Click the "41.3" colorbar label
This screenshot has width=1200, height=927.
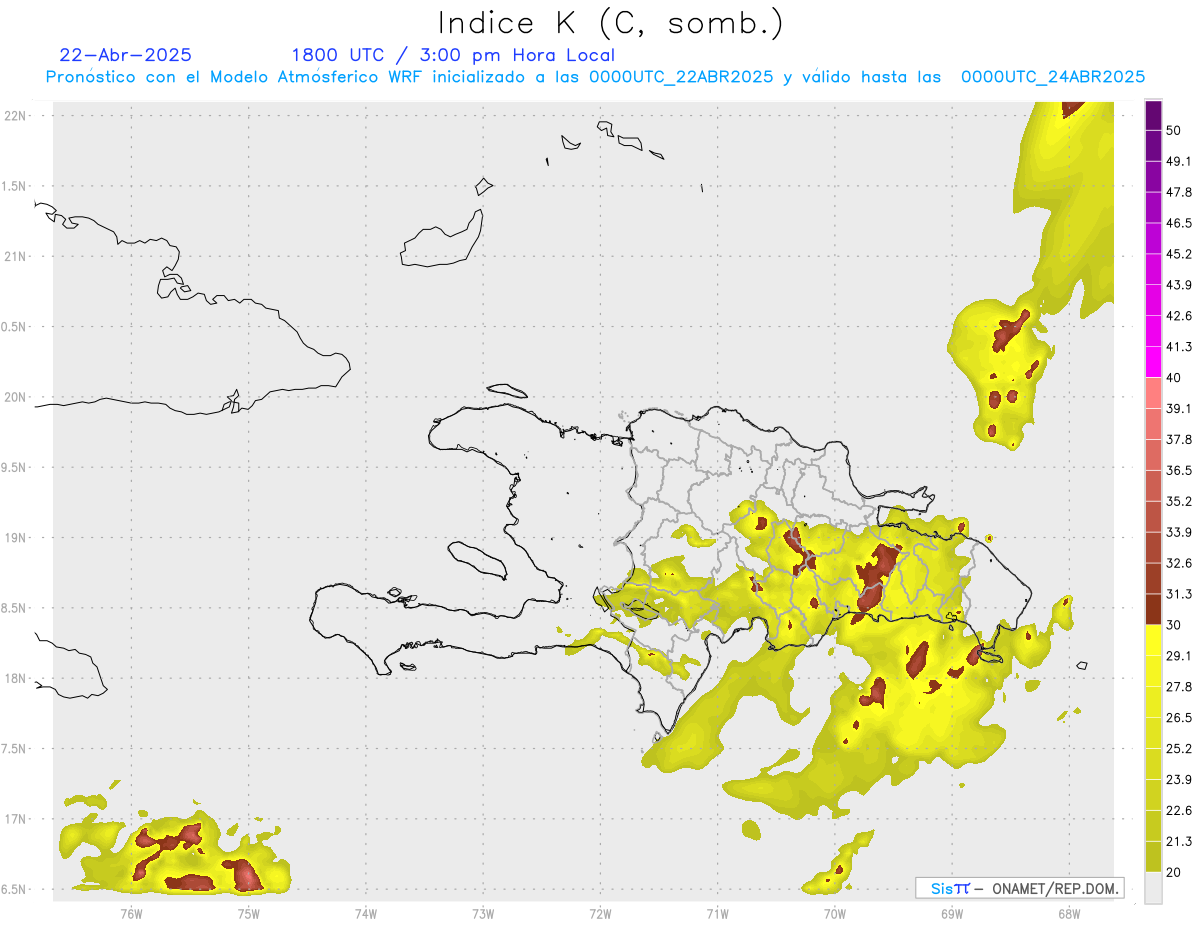(1179, 347)
